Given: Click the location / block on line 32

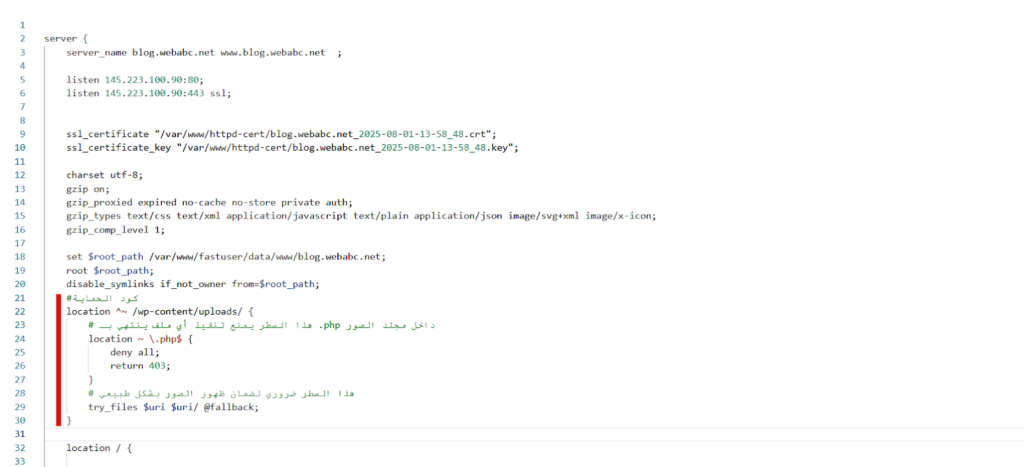Looking at the screenshot, I should pyautogui.click(x=99, y=448).
